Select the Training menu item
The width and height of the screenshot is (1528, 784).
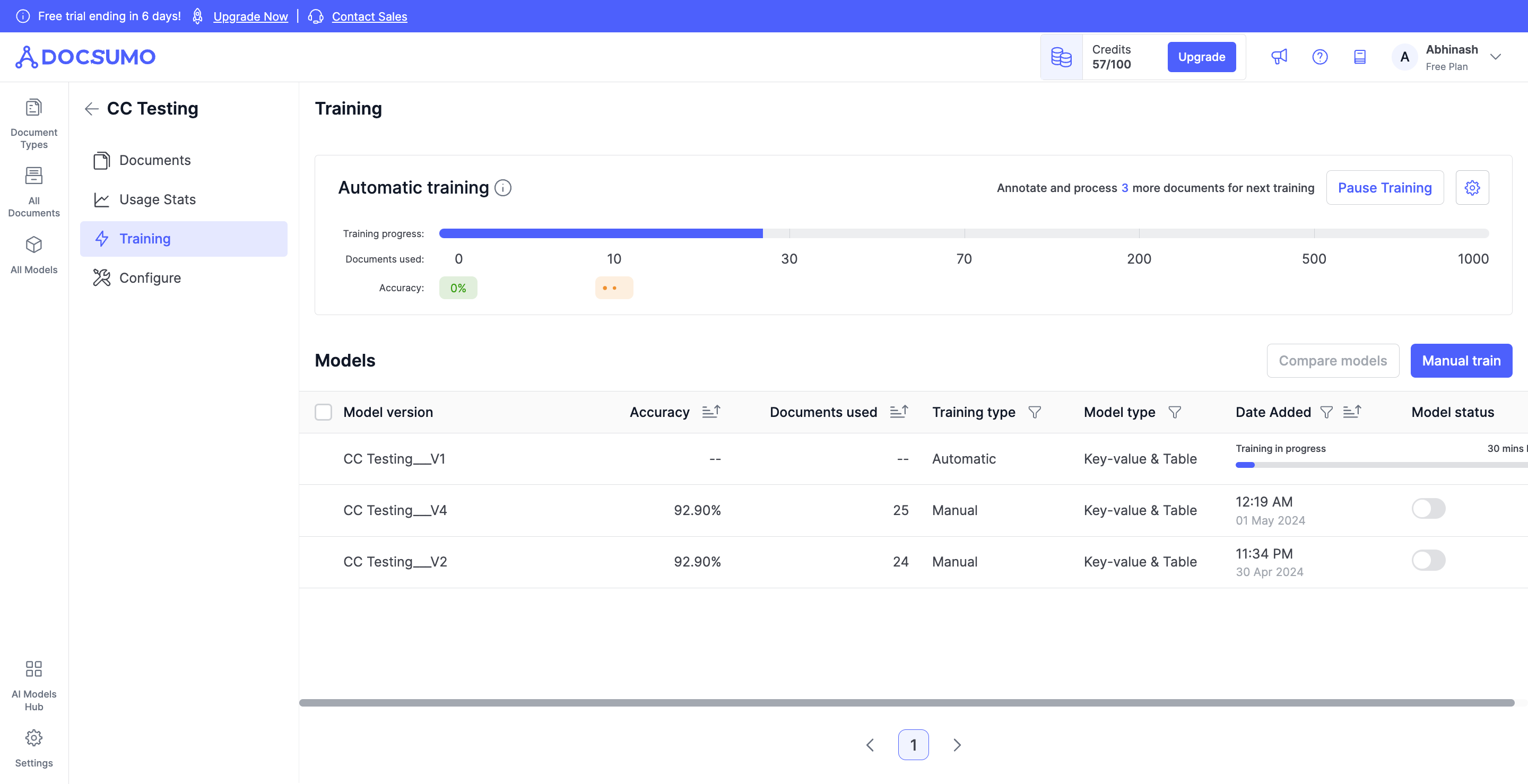point(184,239)
